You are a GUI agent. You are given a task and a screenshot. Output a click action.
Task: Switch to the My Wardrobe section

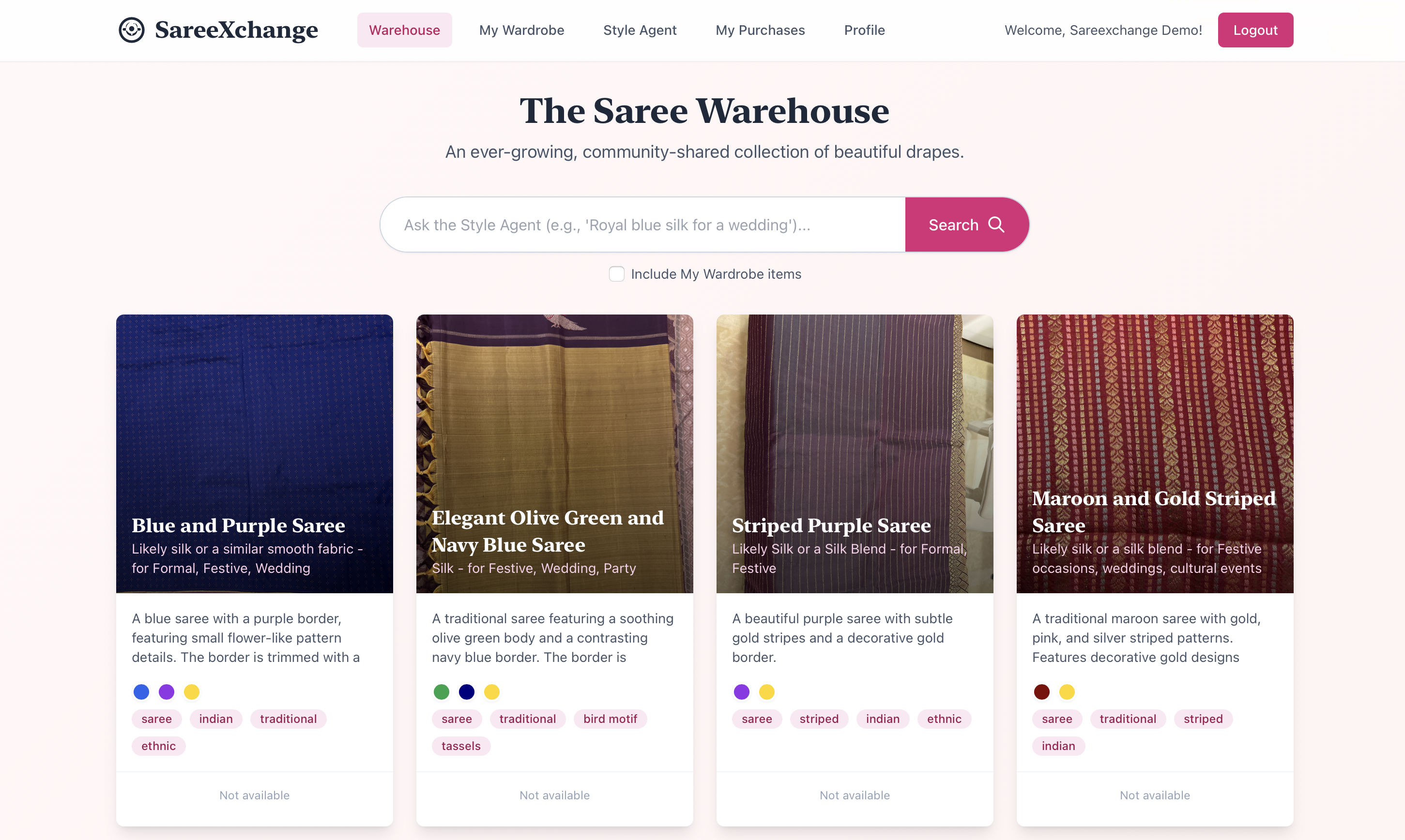(x=521, y=30)
